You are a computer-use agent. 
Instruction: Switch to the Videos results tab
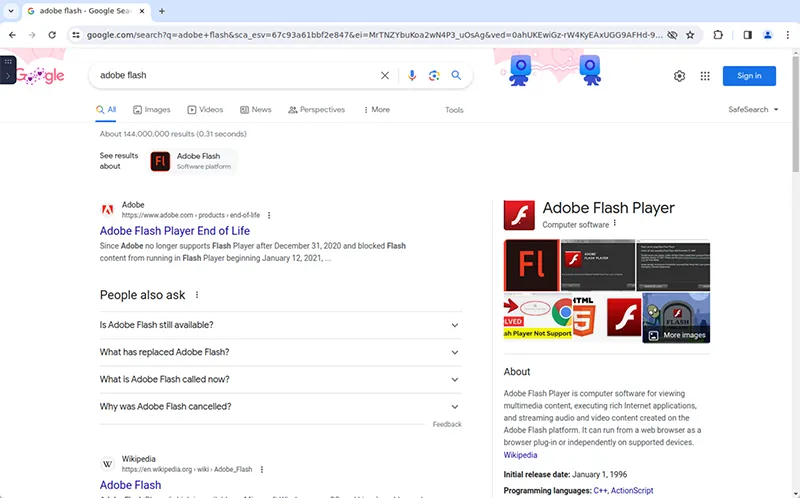click(x=204, y=110)
